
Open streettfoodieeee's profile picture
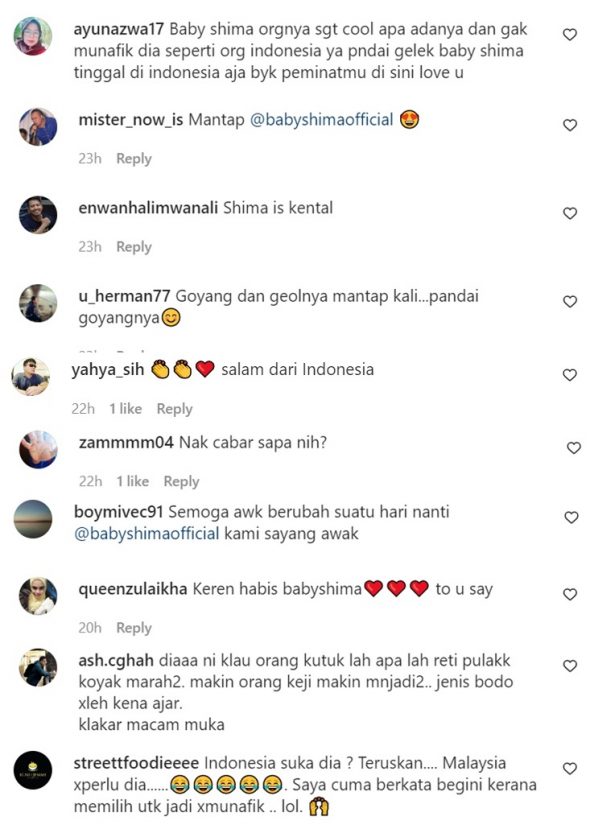pyautogui.click(x=33, y=770)
